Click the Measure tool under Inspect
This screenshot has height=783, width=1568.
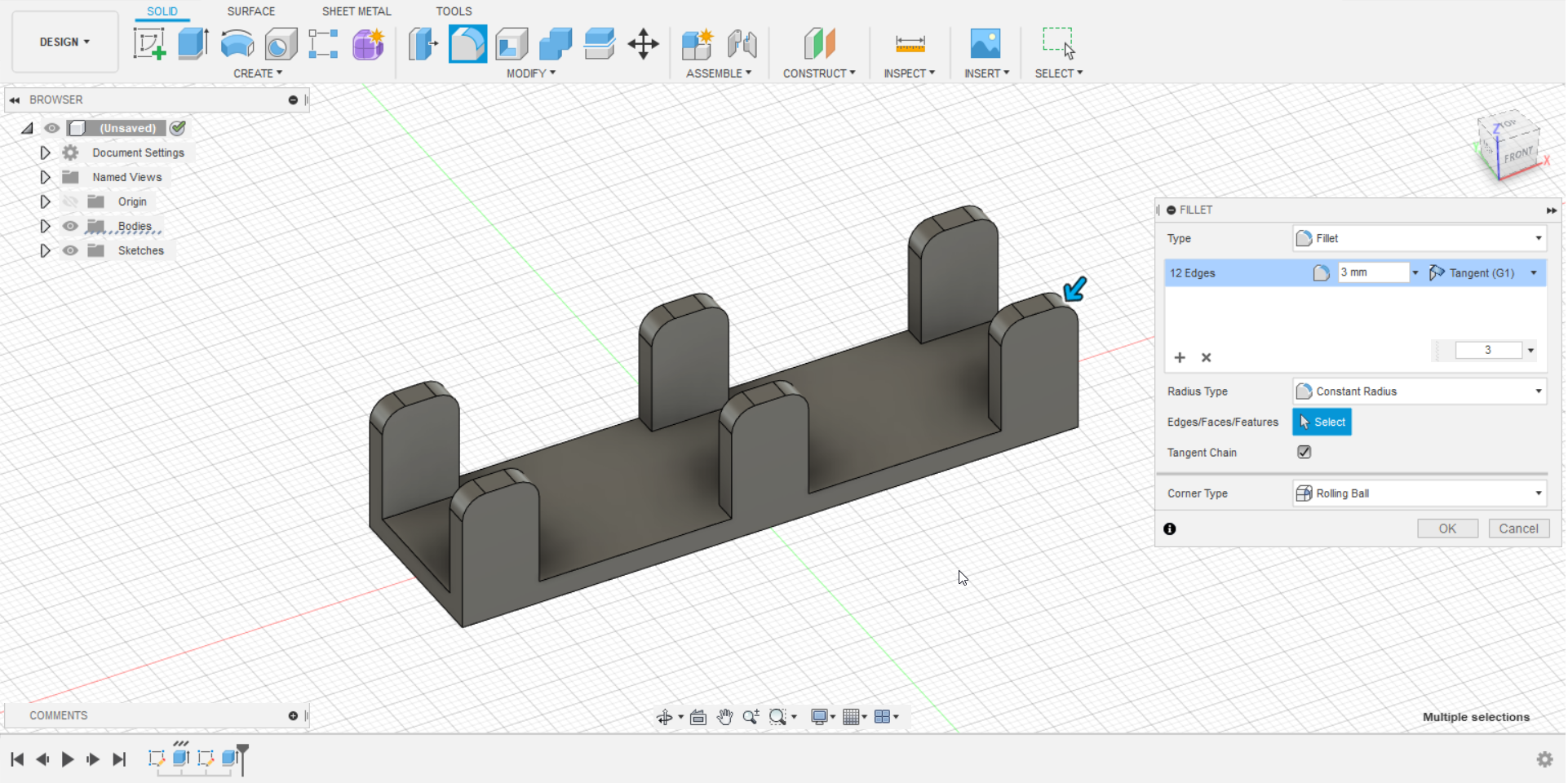tap(910, 44)
